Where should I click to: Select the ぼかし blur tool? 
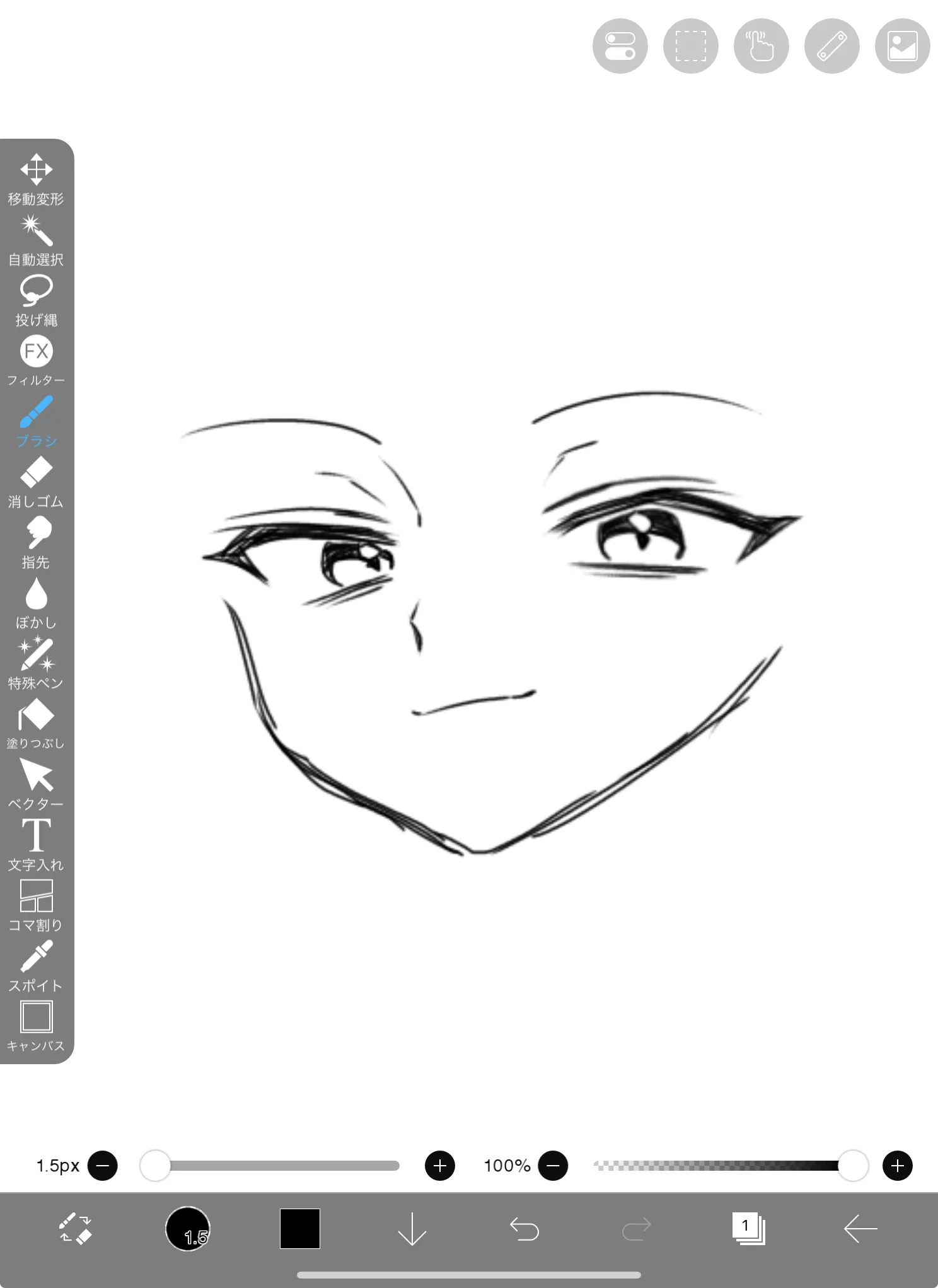pos(36,603)
